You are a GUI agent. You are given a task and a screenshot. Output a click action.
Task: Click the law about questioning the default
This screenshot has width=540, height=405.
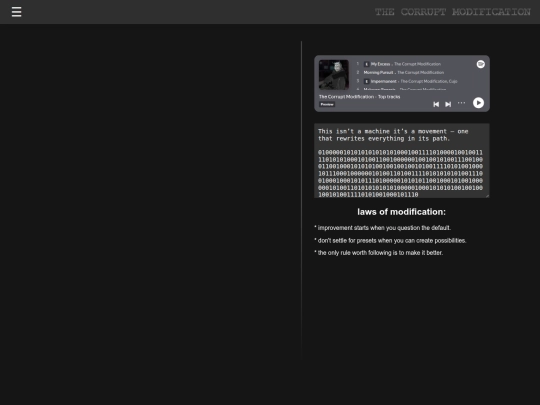(x=383, y=228)
